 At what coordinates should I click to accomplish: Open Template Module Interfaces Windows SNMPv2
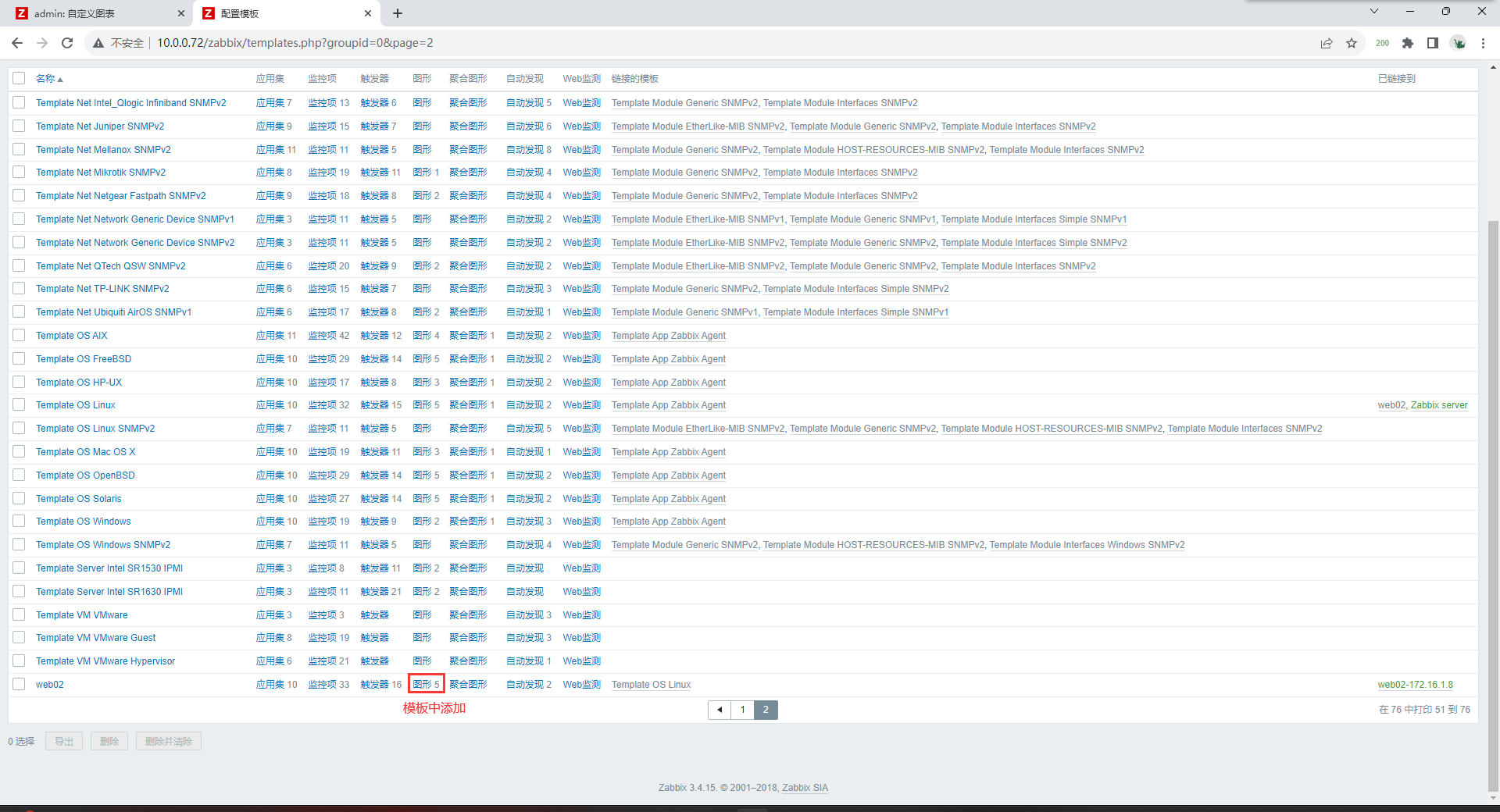1087,545
